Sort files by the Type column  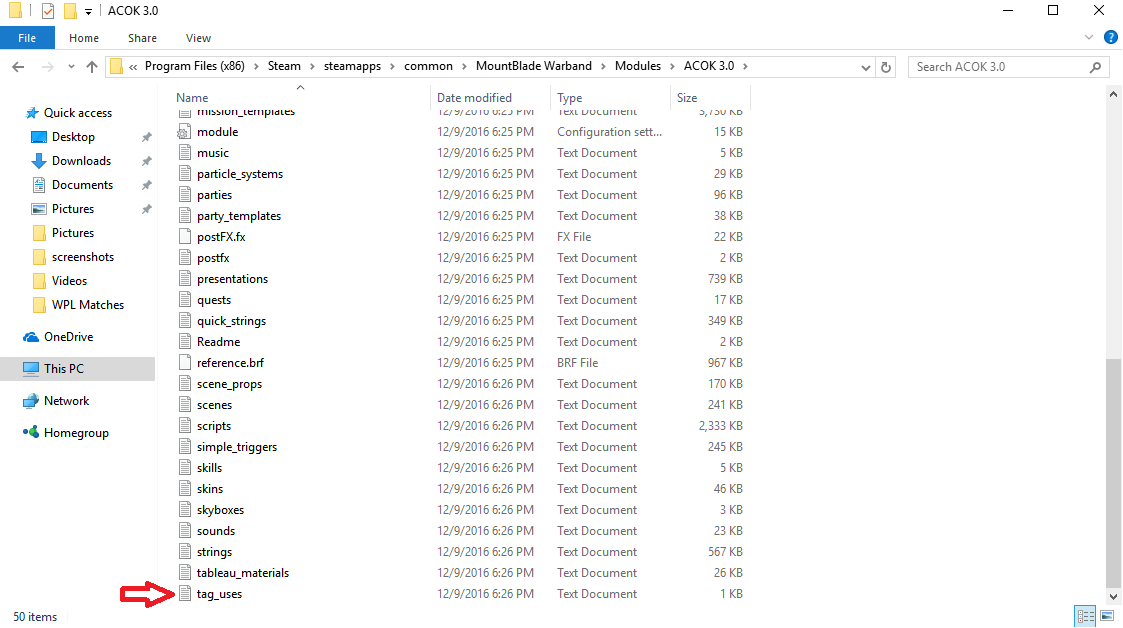point(569,97)
